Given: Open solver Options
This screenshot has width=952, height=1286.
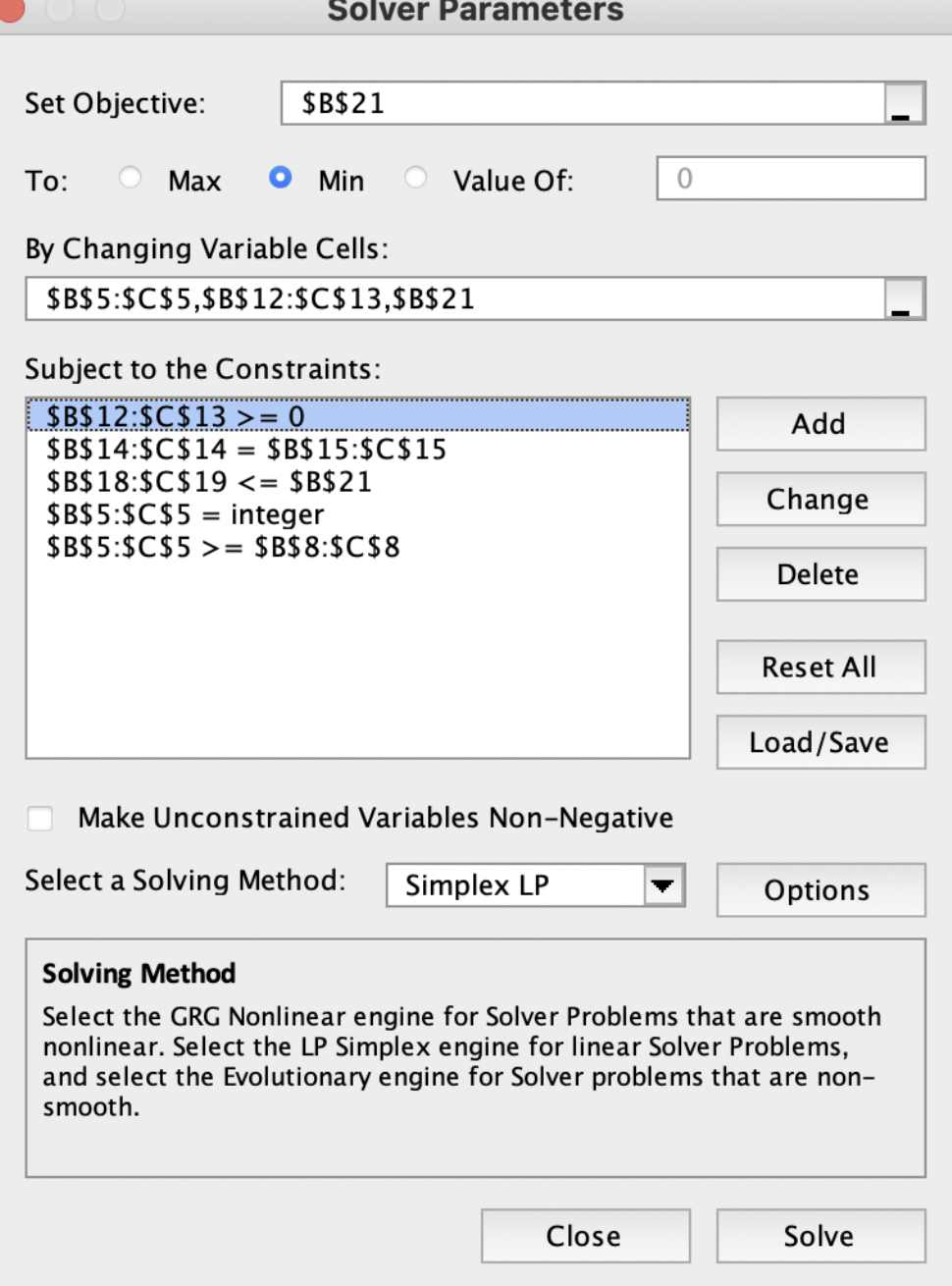Looking at the screenshot, I should coord(820,889).
